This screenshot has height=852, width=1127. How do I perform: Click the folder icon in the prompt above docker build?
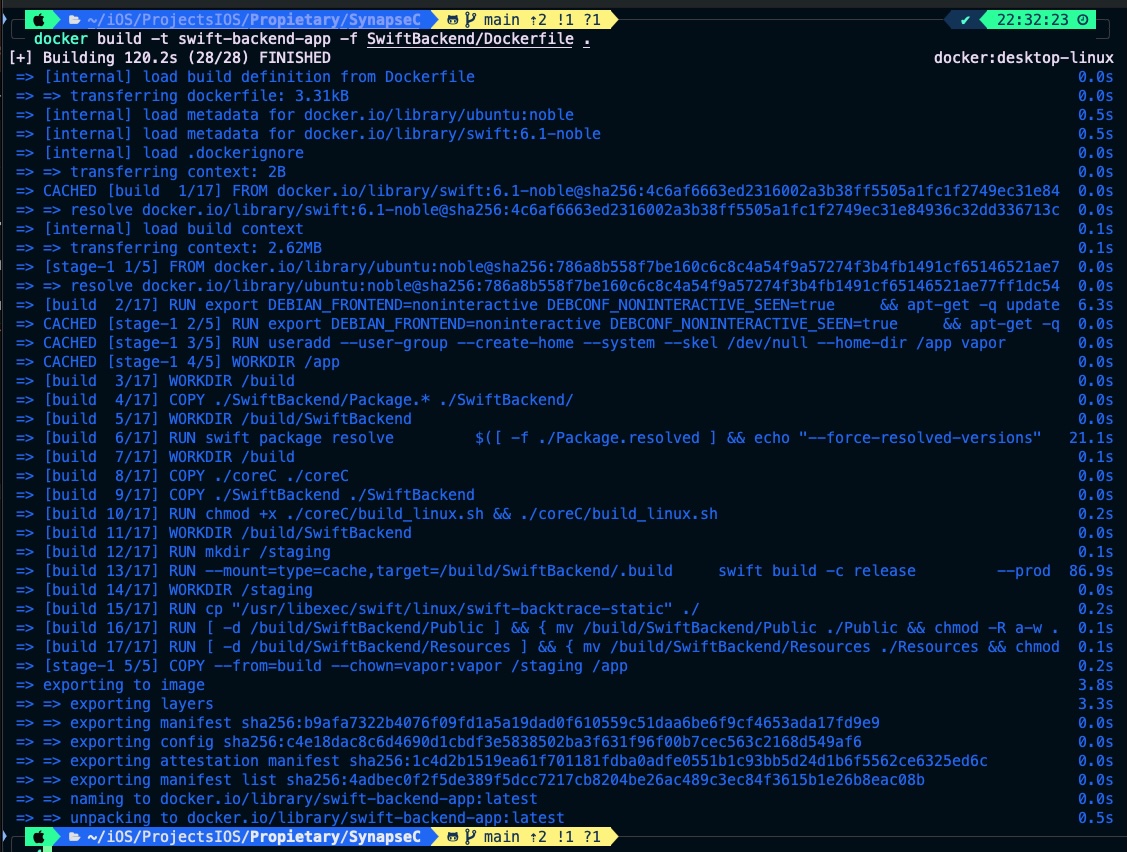click(x=74, y=20)
